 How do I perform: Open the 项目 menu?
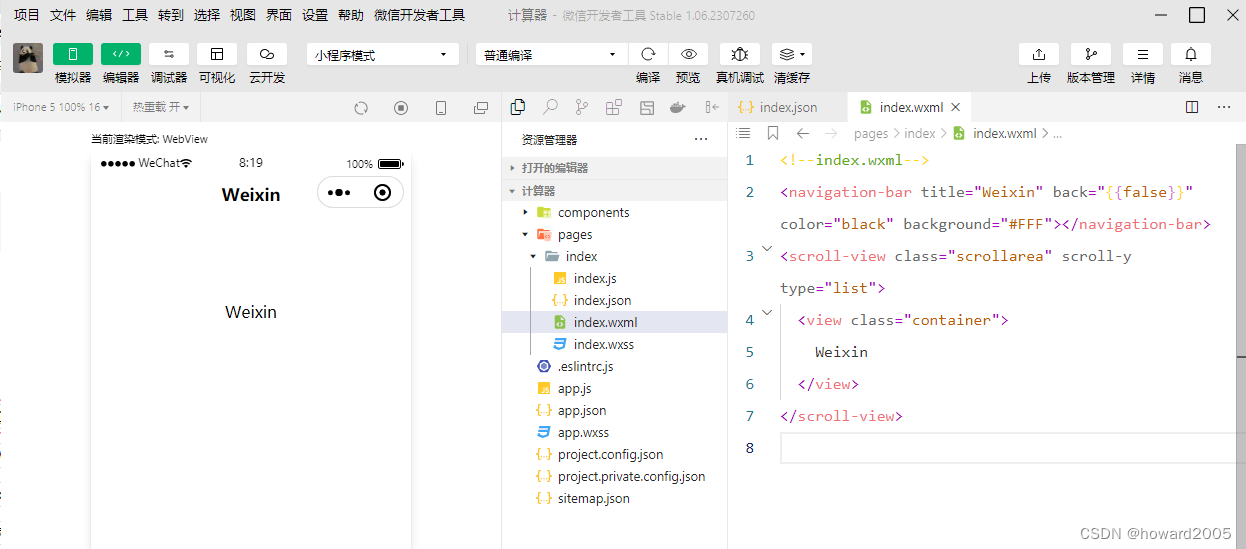click(x=27, y=15)
